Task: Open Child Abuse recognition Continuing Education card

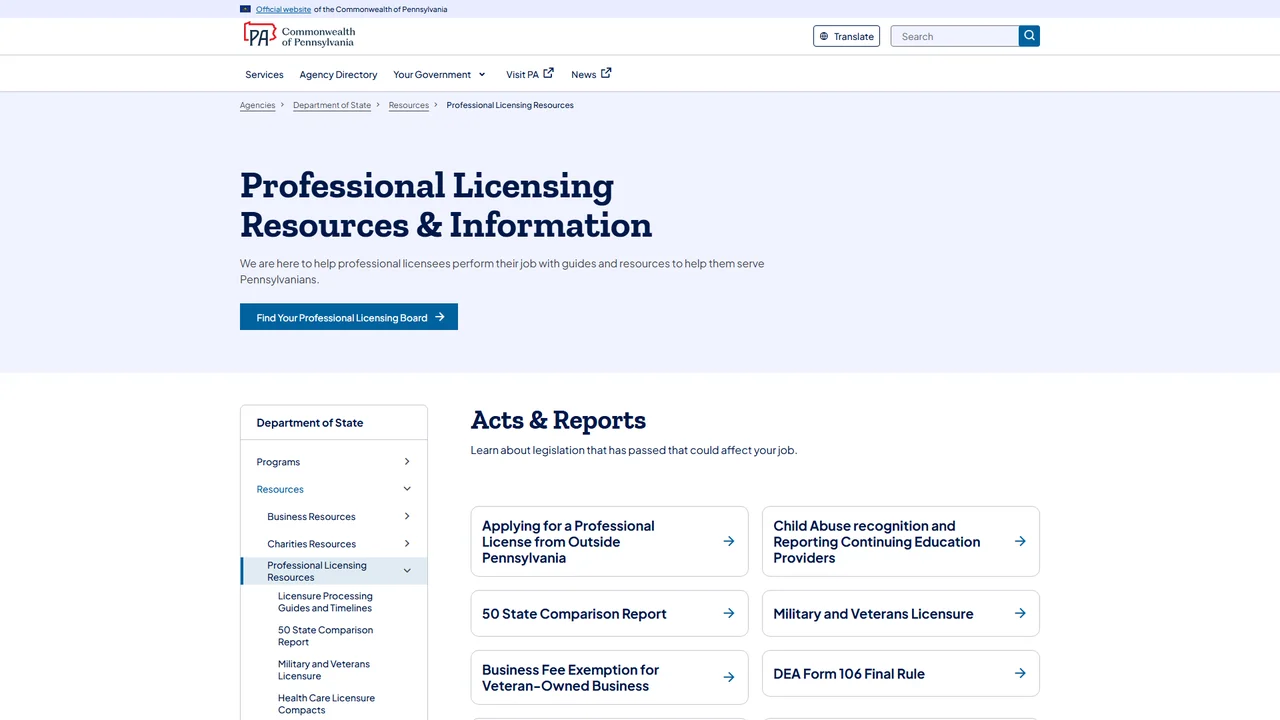Action: click(x=900, y=541)
